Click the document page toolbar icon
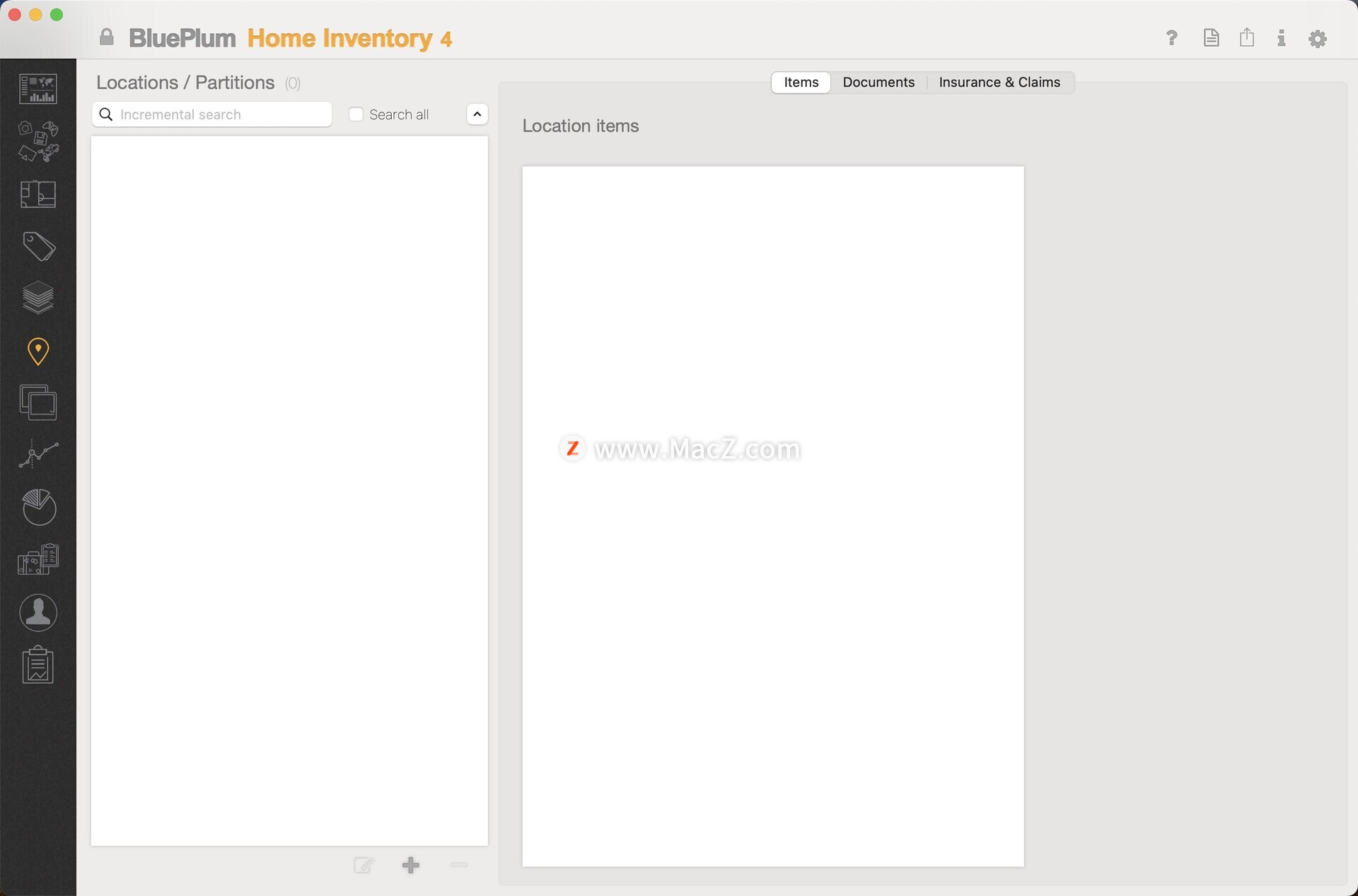 tap(1211, 37)
